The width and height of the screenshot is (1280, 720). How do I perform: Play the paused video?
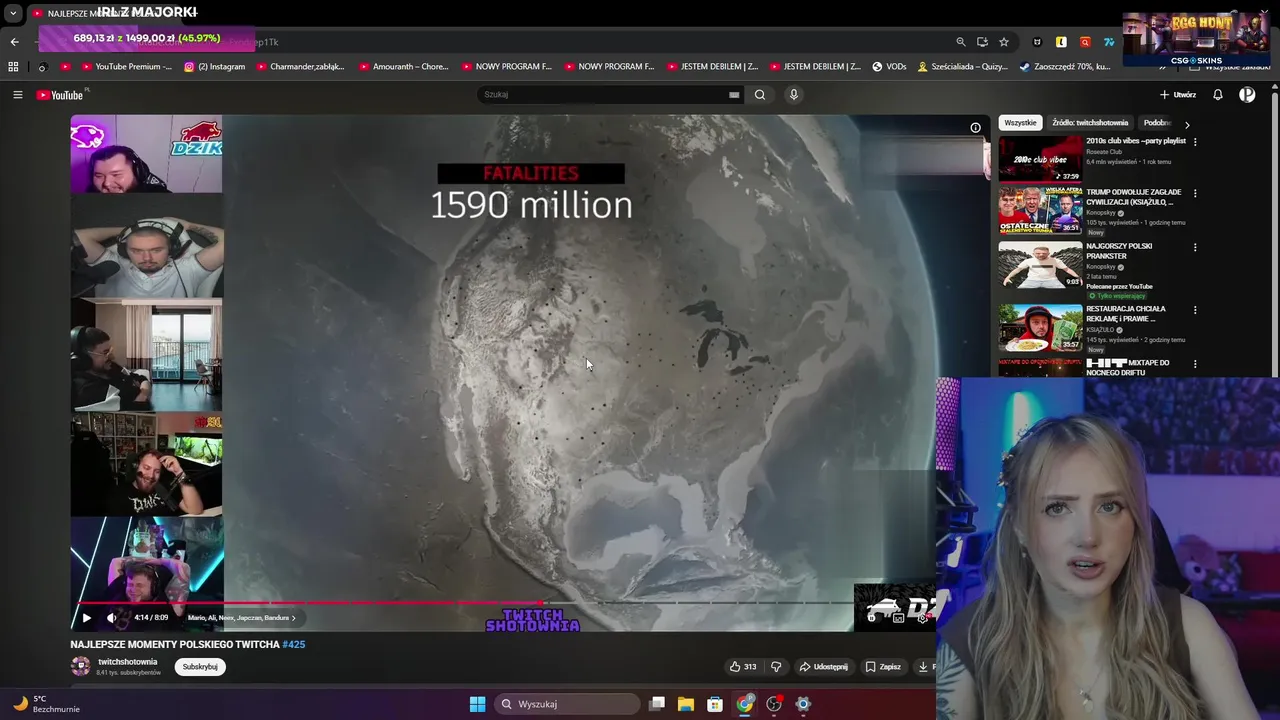(x=86, y=618)
